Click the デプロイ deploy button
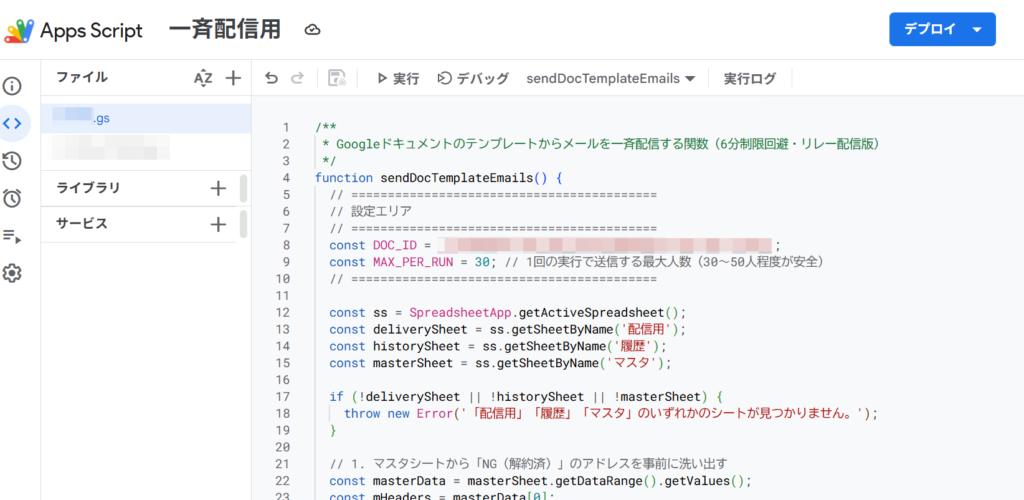 tap(942, 29)
